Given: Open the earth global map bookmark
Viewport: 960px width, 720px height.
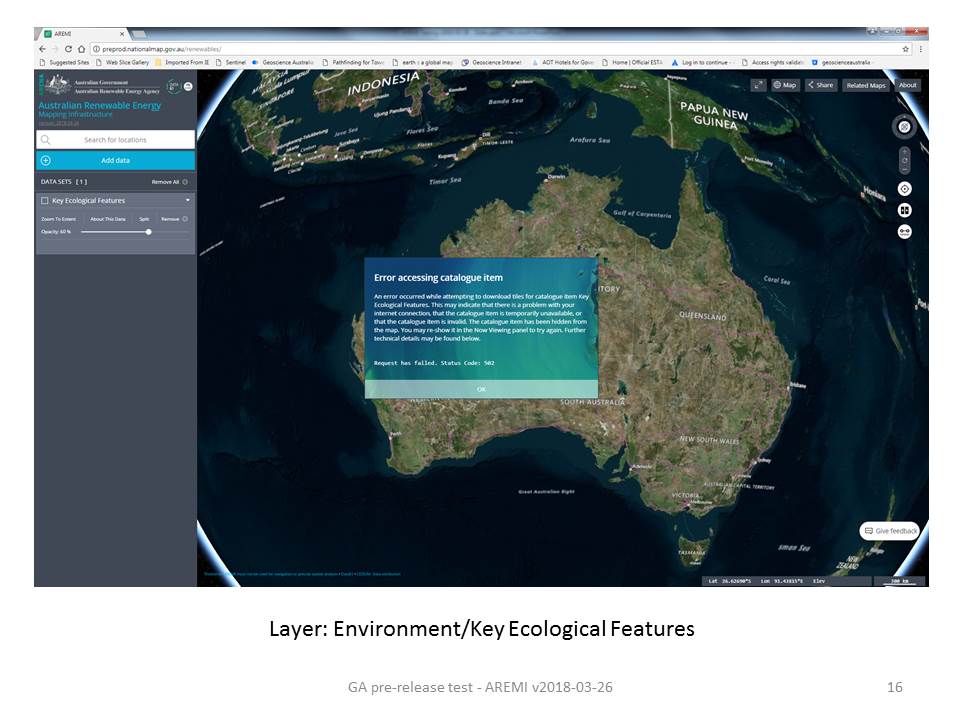Looking at the screenshot, I should pos(422,62).
